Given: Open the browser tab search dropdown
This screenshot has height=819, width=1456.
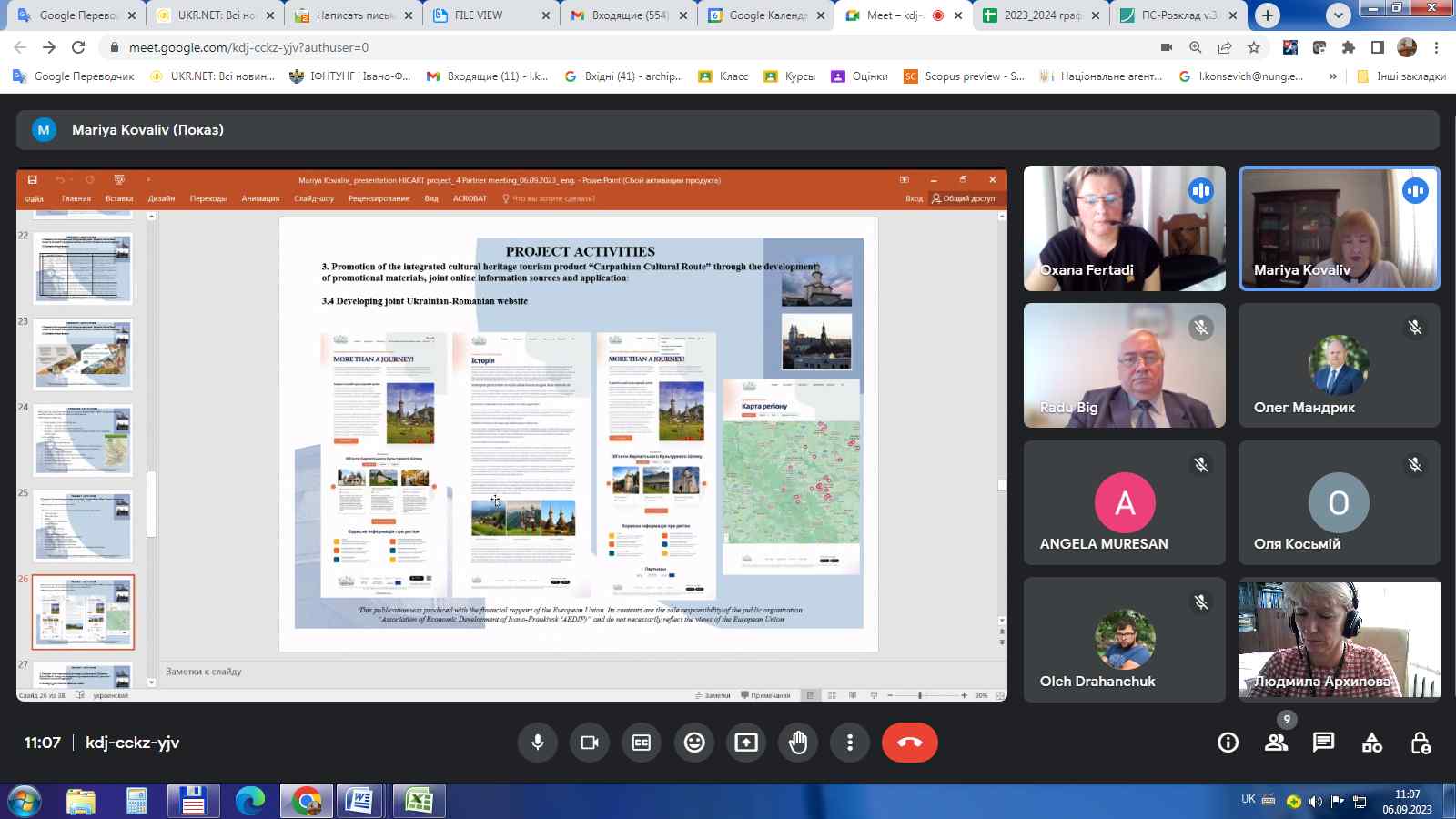Looking at the screenshot, I should pyautogui.click(x=1338, y=15).
